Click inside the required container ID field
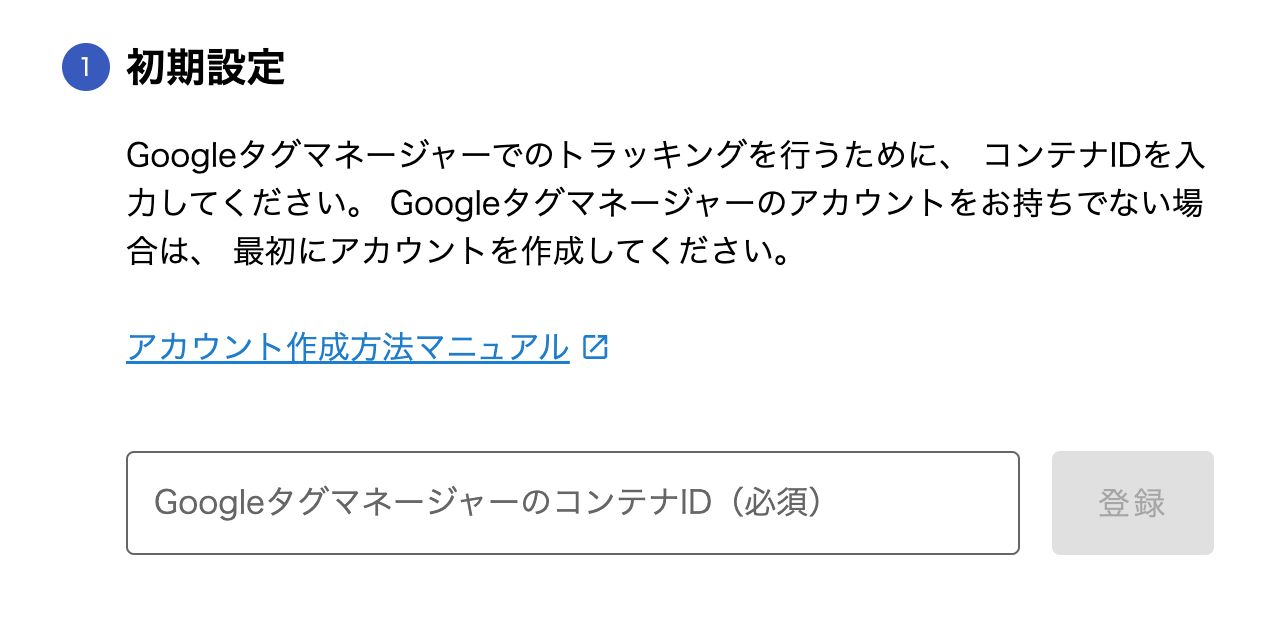This screenshot has width=1276, height=628. click(573, 503)
